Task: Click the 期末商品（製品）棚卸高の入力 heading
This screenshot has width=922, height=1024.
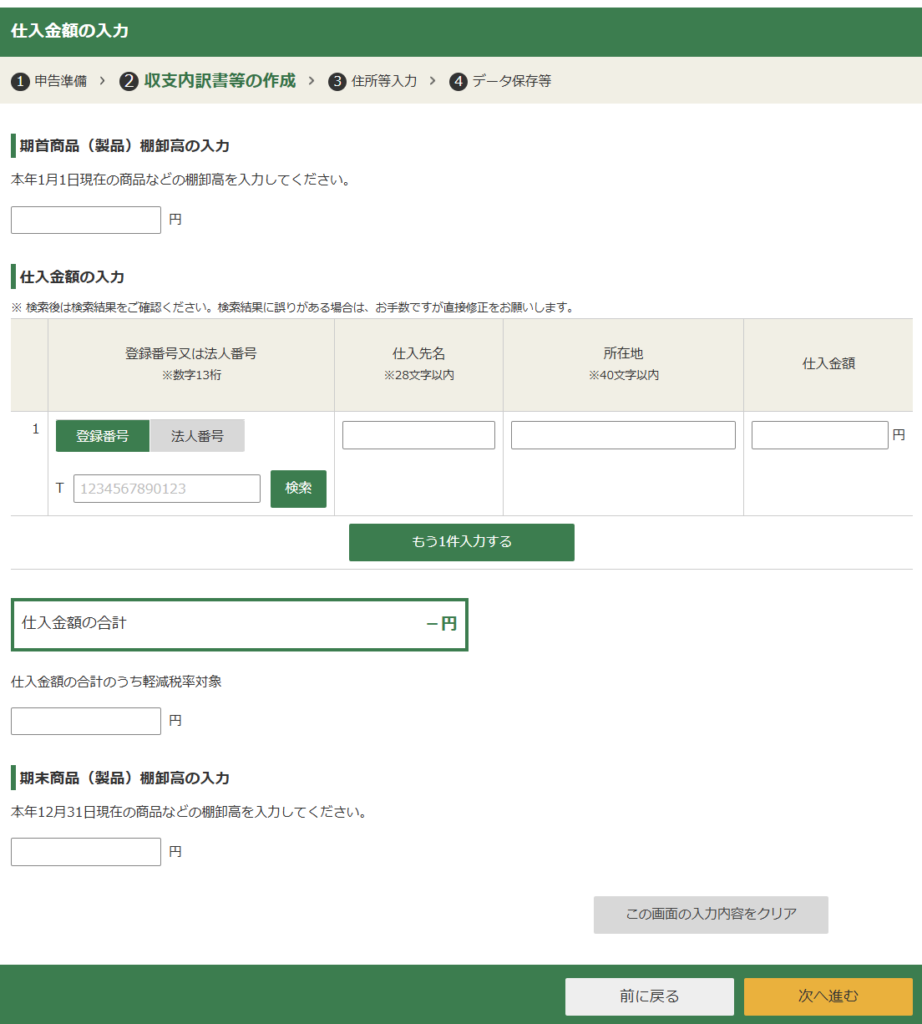Action: pos(124,778)
